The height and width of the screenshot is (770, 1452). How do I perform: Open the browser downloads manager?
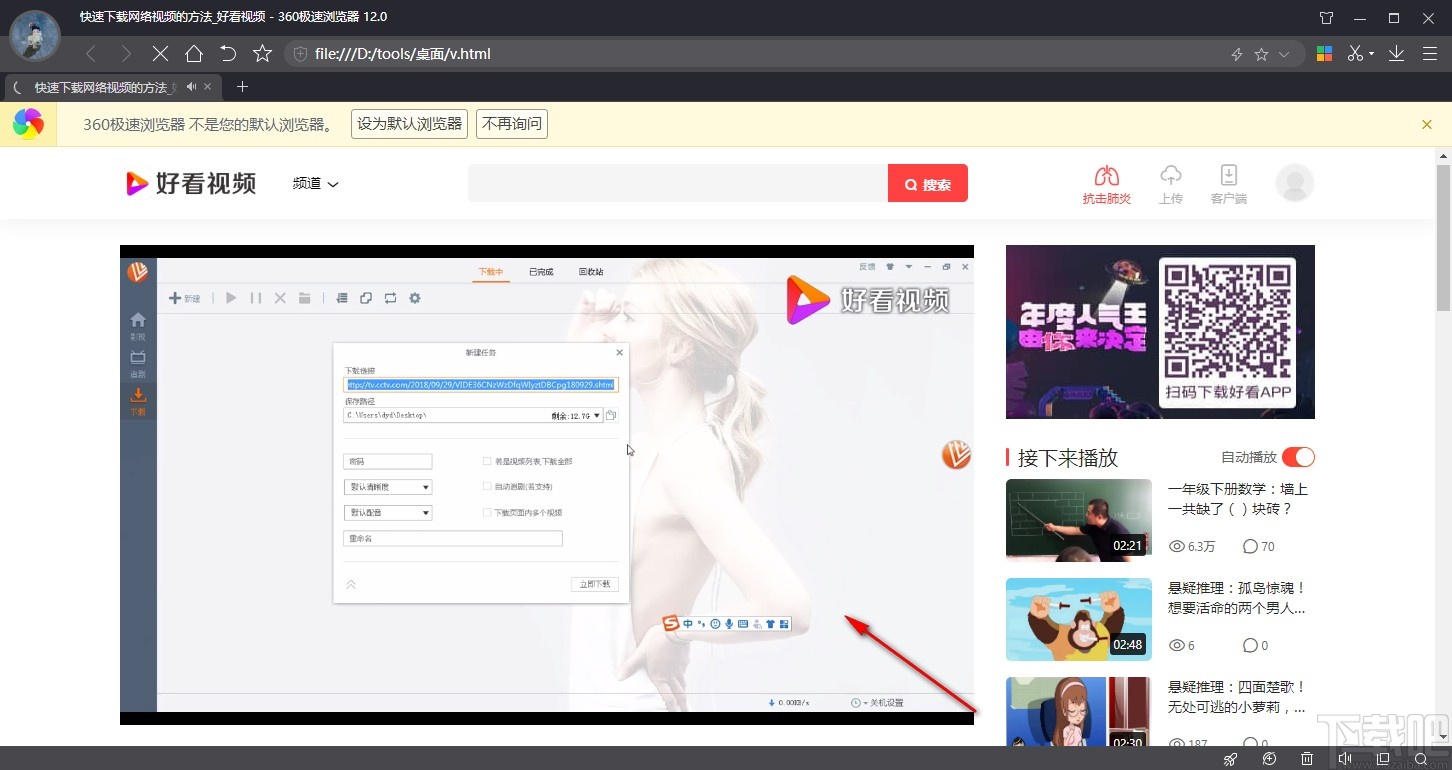pos(1397,54)
